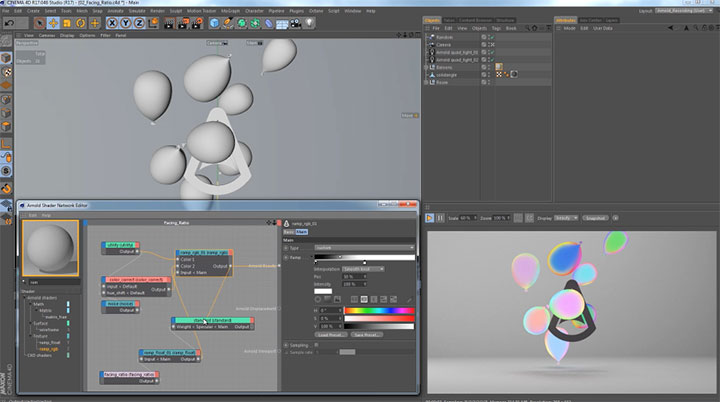Click the green array modeling icon
The height and width of the screenshot is (402, 720).
click(255, 23)
